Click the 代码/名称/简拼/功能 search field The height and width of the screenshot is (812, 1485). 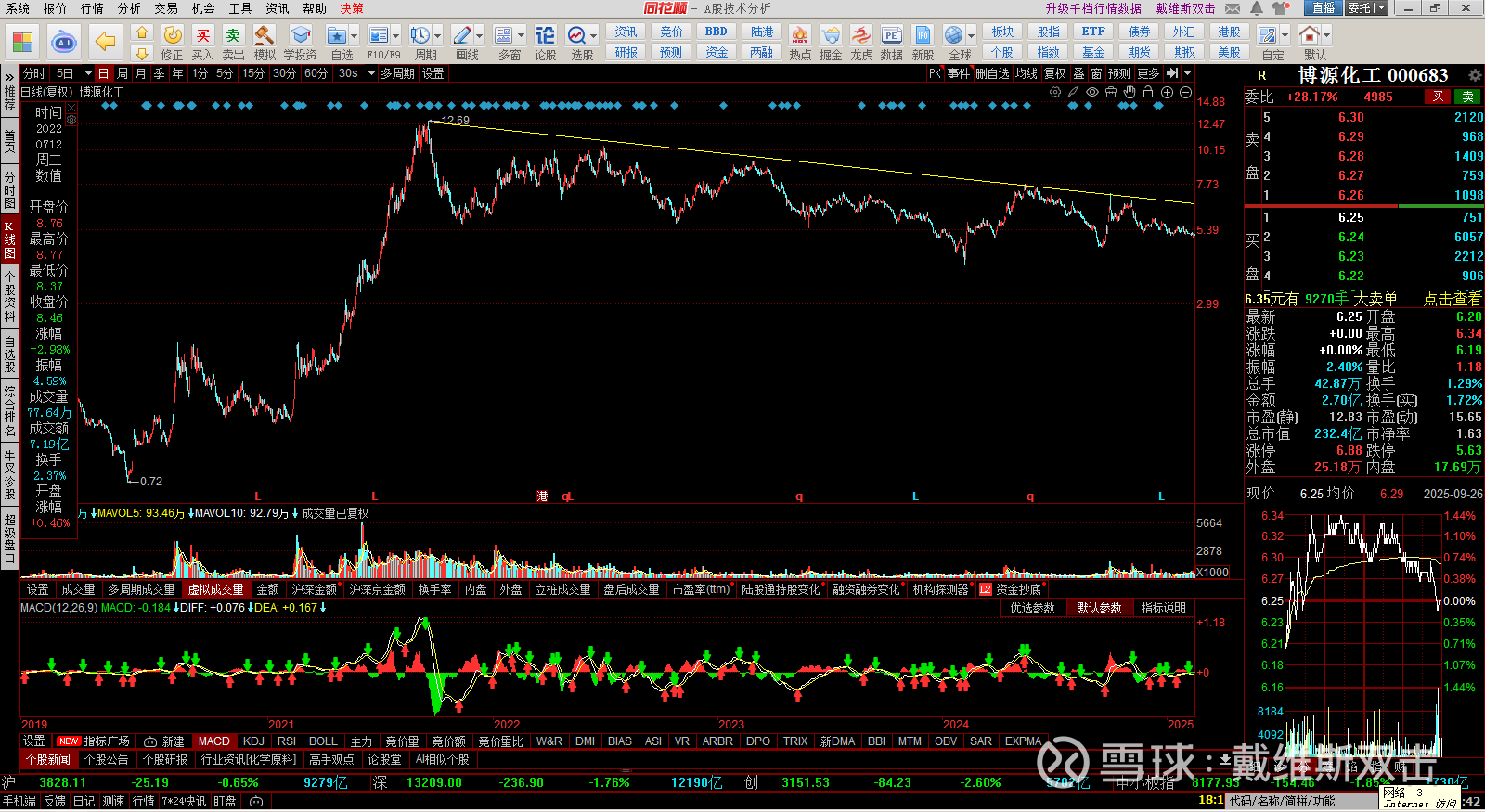(x=1301, y=801)
